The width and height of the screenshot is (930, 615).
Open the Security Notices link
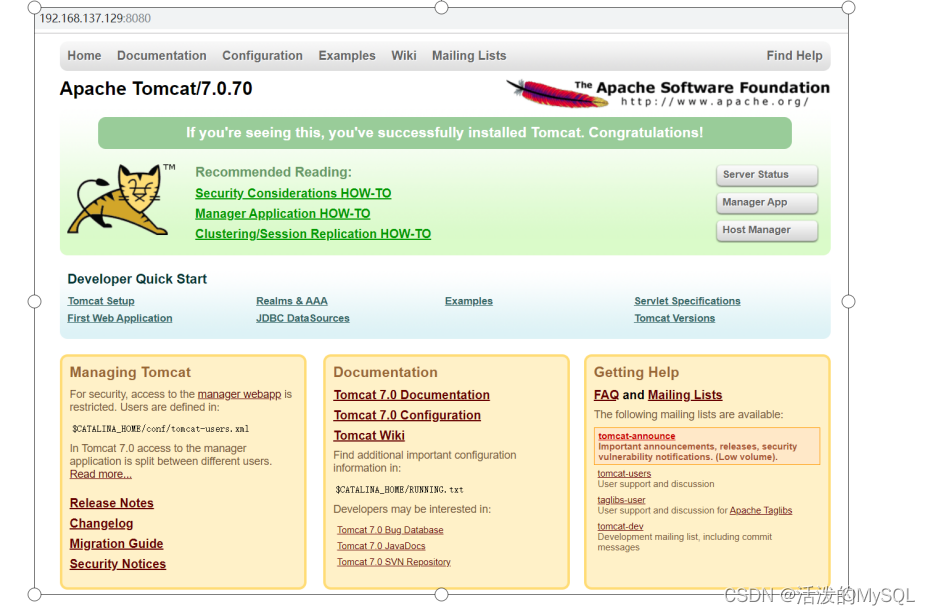pos(117,564)
